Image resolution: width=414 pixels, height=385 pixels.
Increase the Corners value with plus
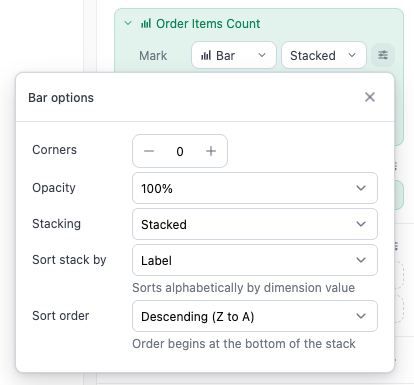tap(211, 151)
